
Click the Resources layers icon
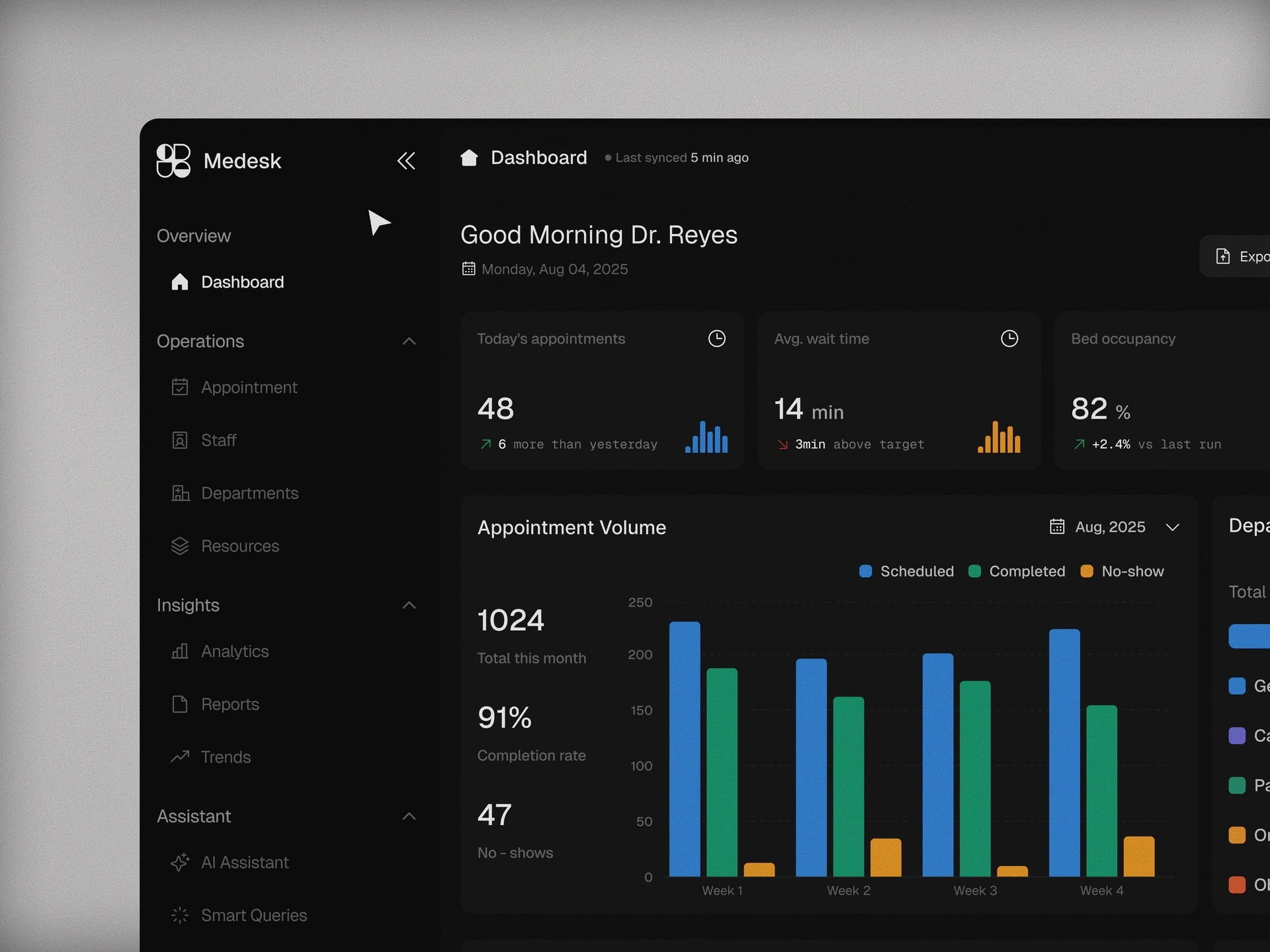point(180,545)
